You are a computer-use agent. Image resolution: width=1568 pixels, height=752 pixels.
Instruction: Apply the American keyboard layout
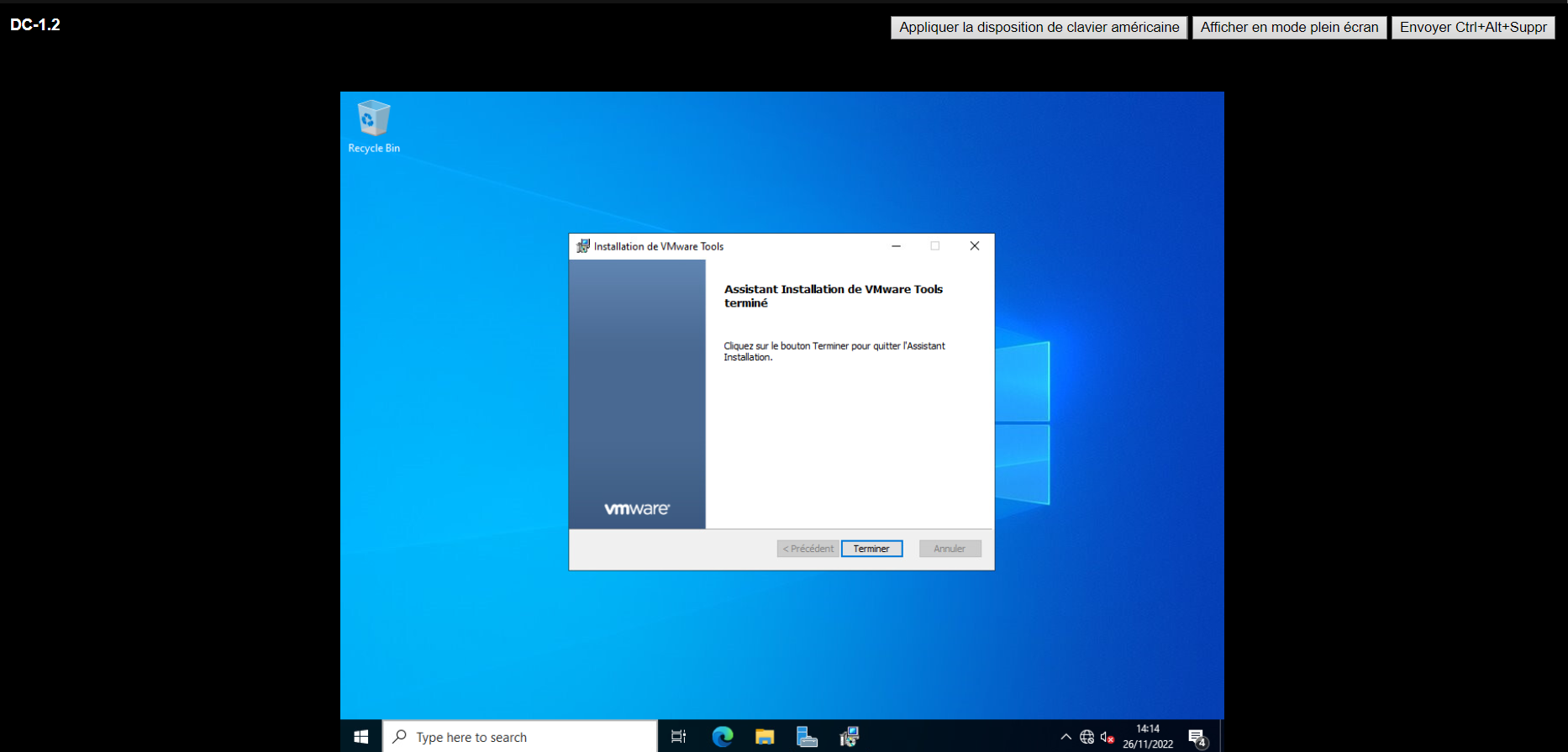point(1039,28)
